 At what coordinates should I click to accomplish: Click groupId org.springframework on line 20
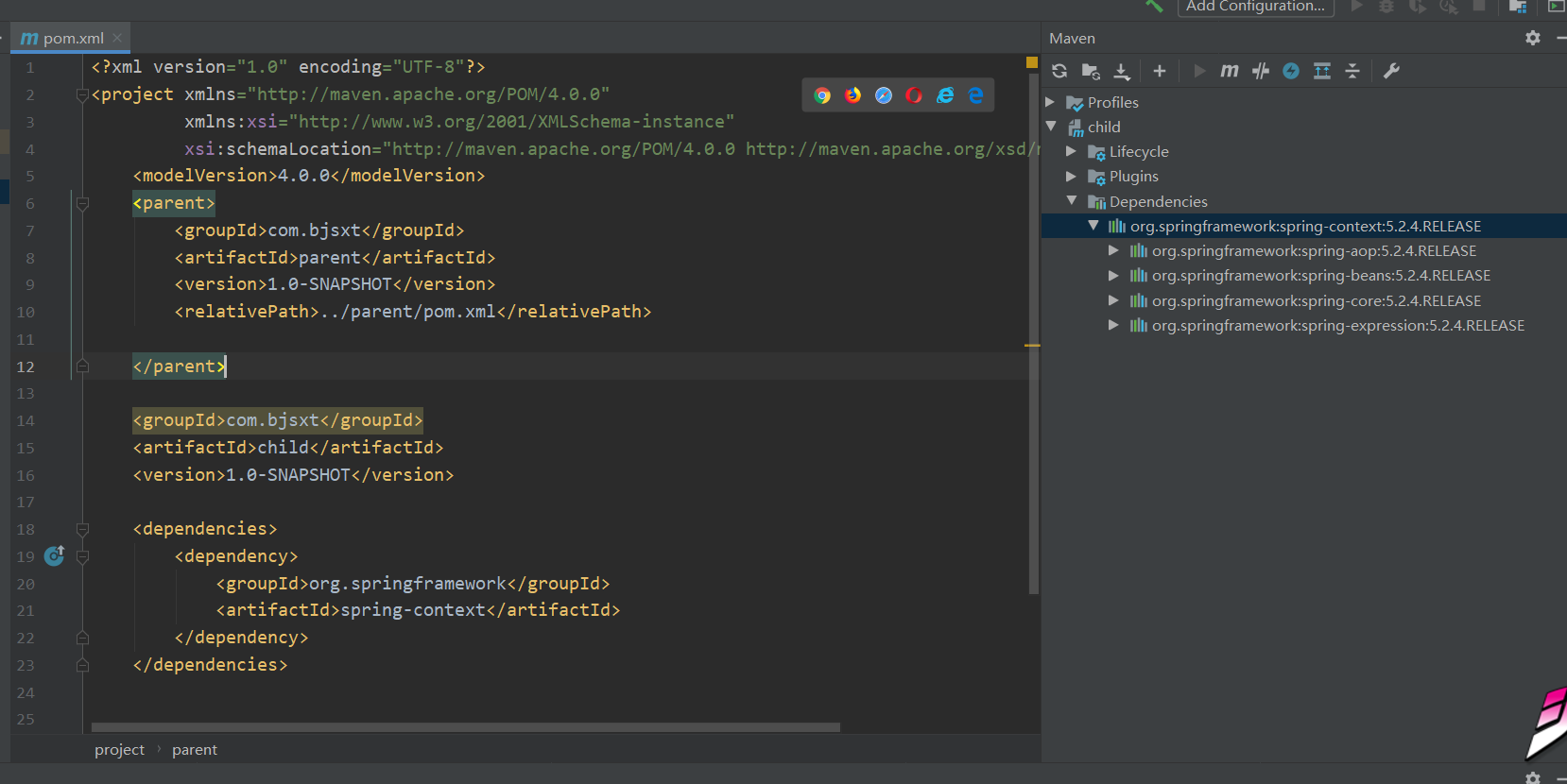pyautogui.click(x=407, y=583)
